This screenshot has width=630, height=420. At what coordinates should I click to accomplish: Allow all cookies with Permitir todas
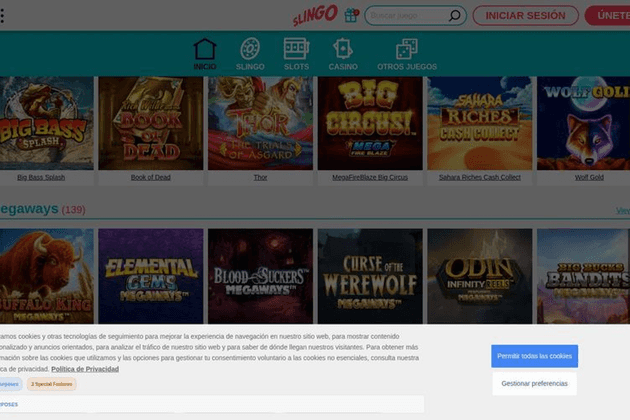(534, 356)
